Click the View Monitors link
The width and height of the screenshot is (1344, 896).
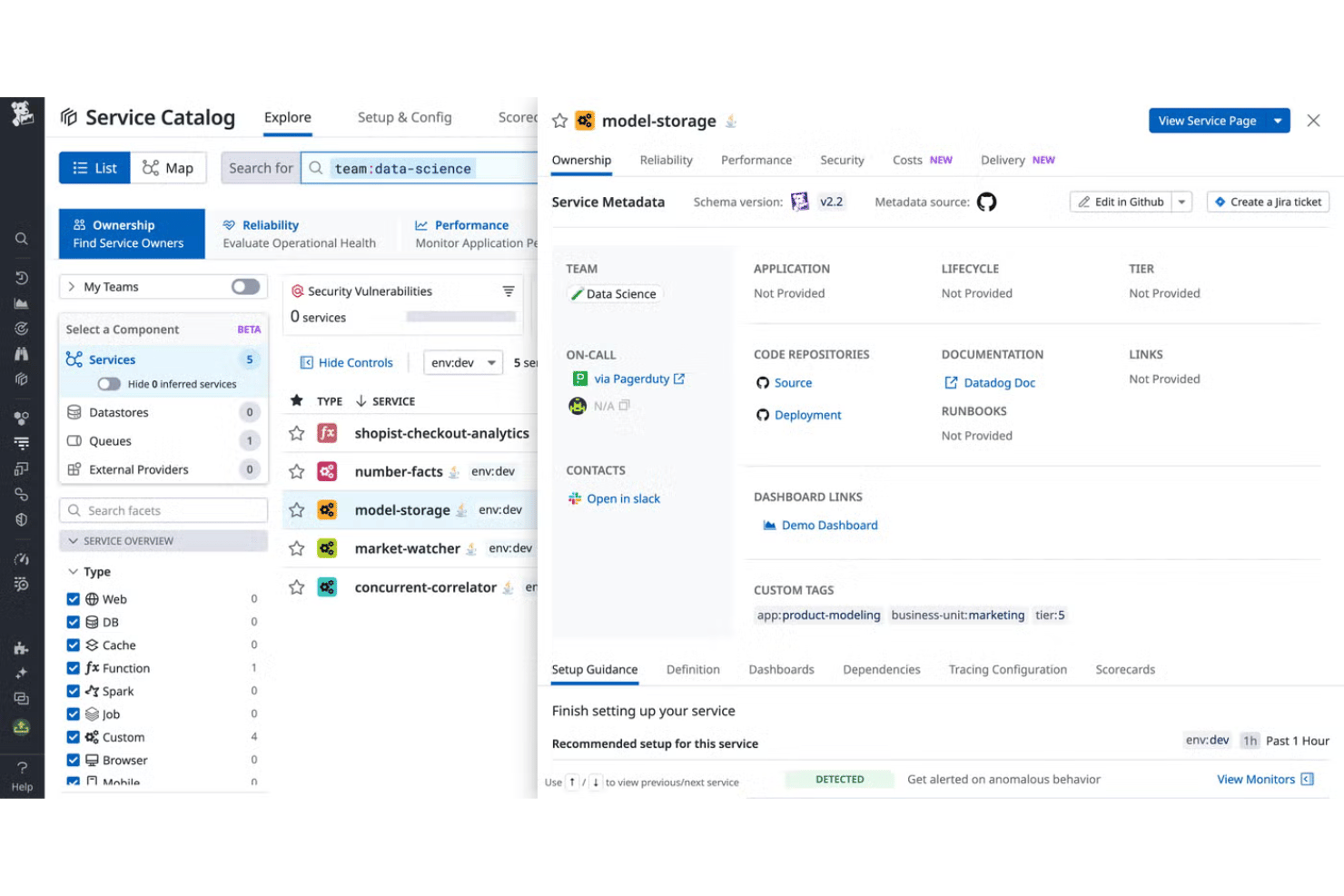pos(1265,779)
